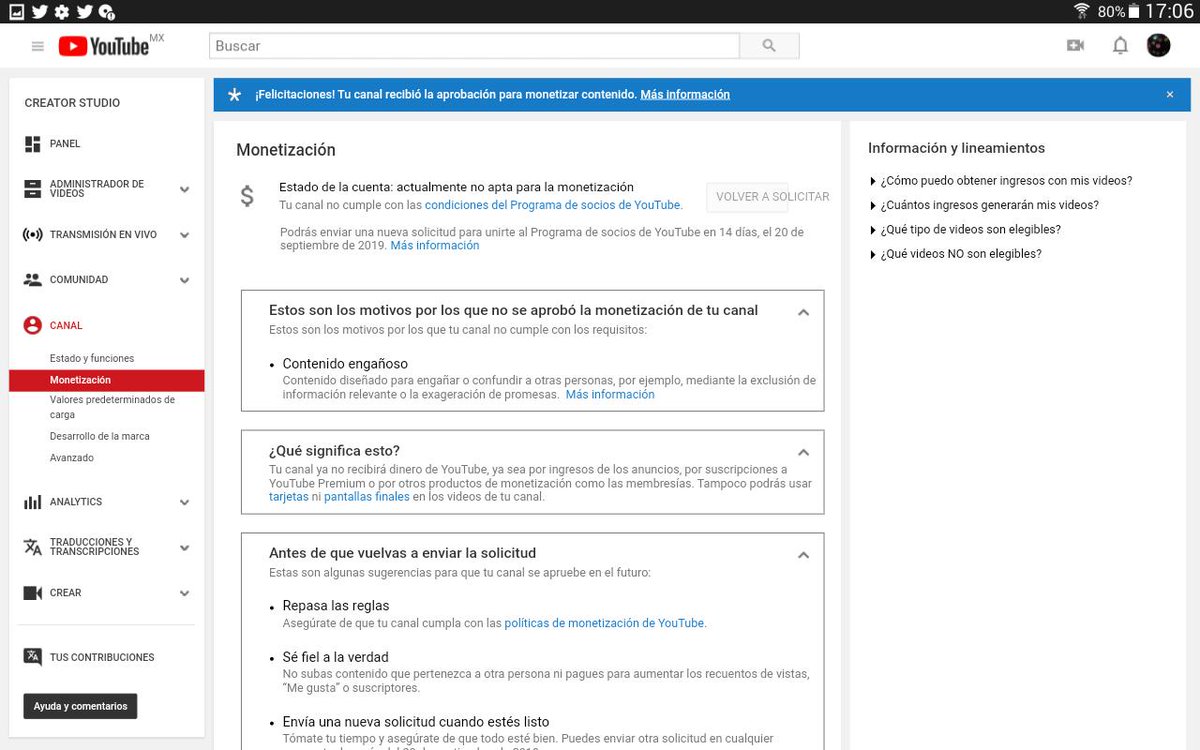The image size is (1200, 750).
Task: Collapse the 'motivos' reasons card
Action: (803, 312)
